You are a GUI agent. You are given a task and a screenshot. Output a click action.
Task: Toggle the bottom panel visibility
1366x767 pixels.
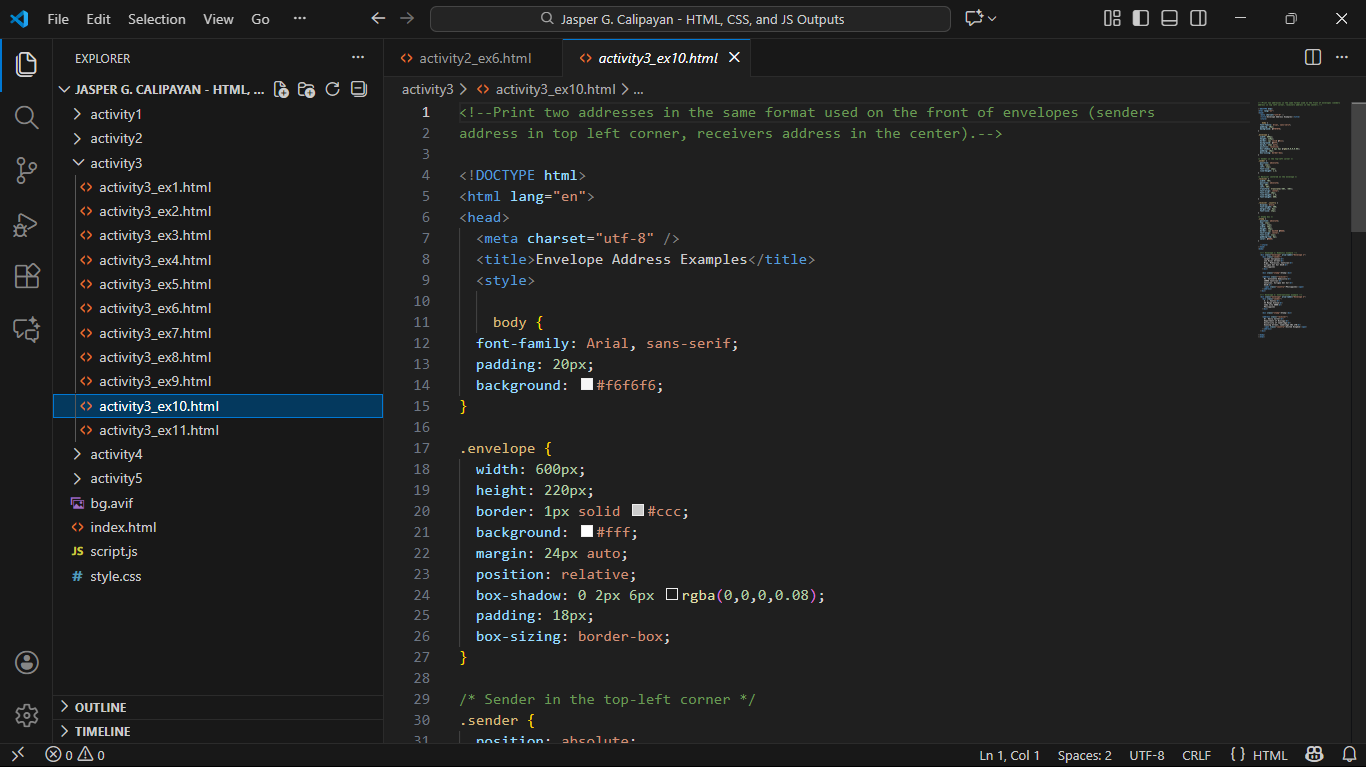click(1169, 19)
